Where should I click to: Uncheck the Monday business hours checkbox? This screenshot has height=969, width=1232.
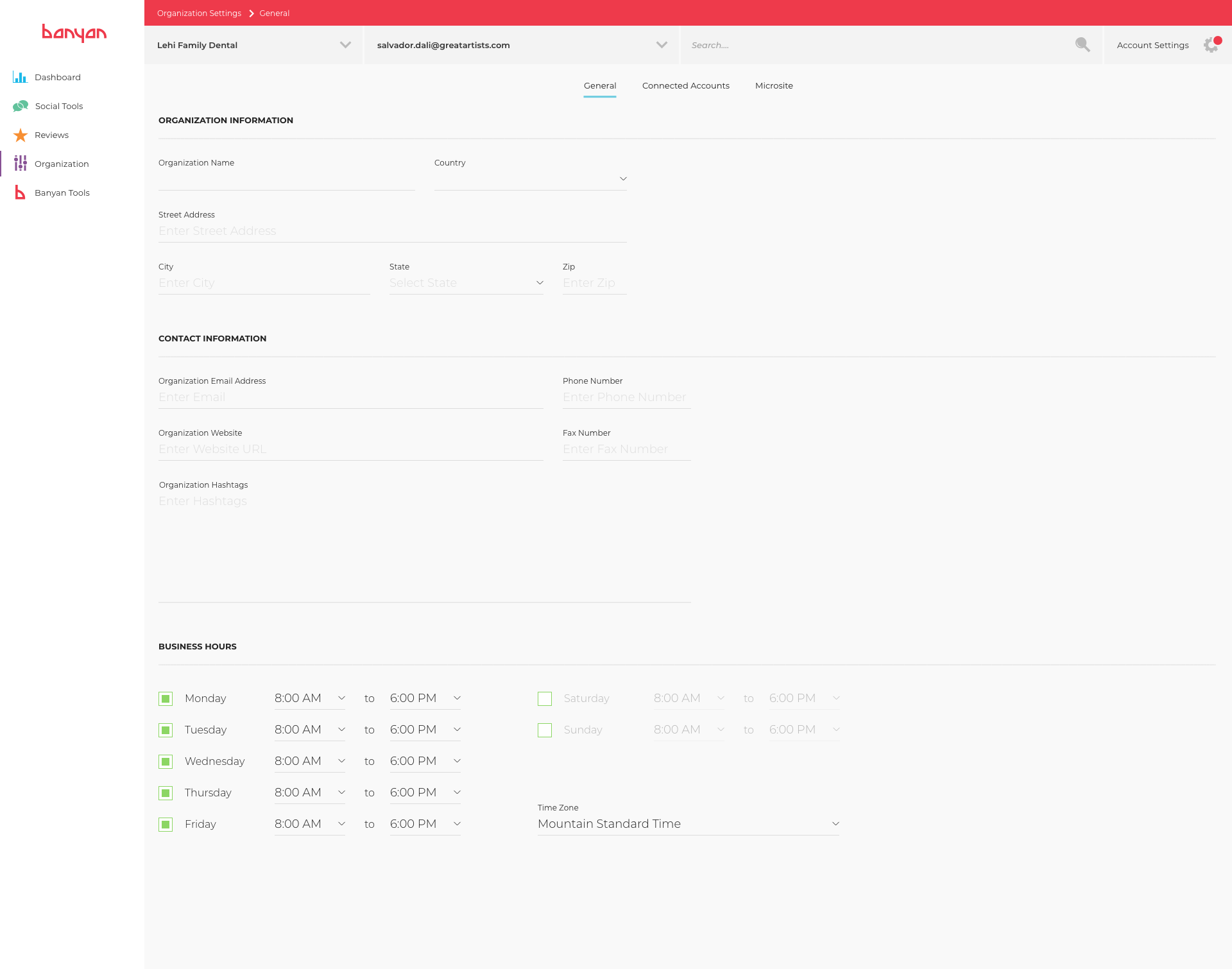click(x=166, y=698)
